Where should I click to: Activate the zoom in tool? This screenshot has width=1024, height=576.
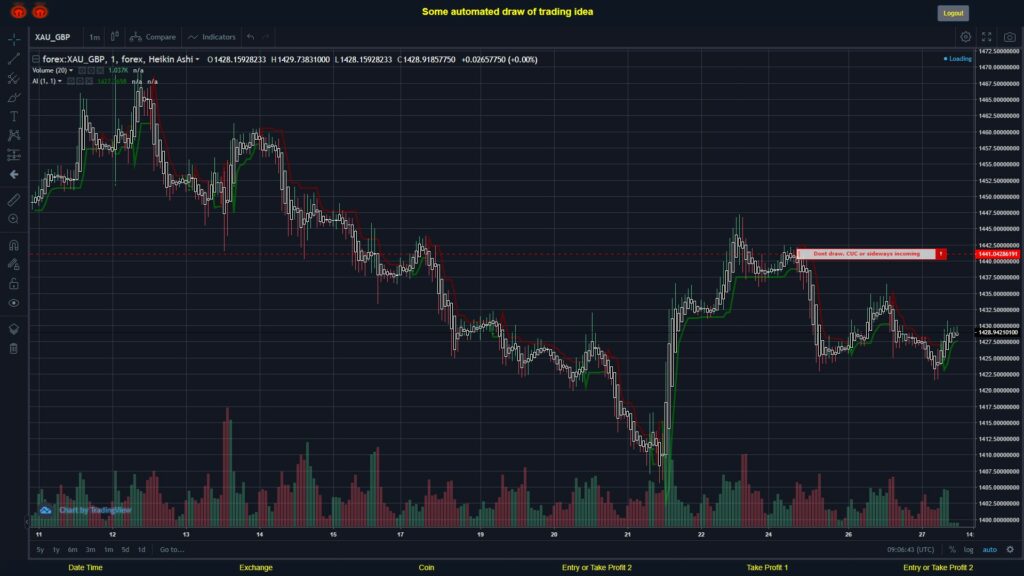coord(14,219)
